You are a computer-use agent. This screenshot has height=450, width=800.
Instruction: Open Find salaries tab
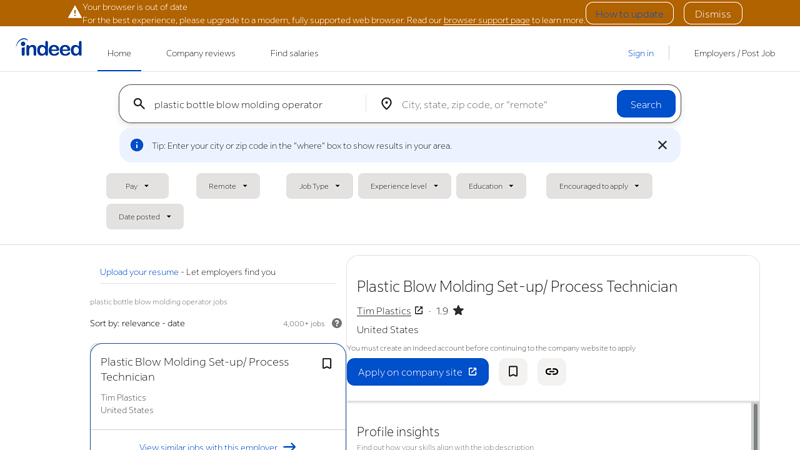[x=294, y=53]
